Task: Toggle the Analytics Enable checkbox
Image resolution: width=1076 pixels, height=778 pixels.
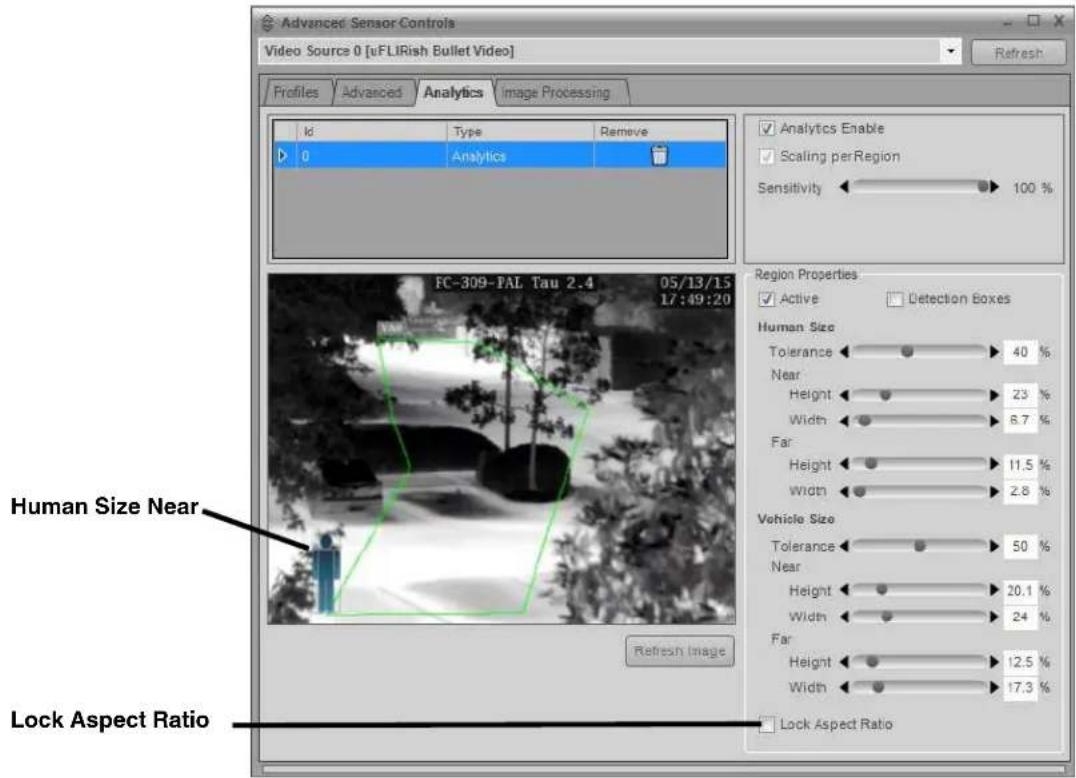Action: [767, 128]
